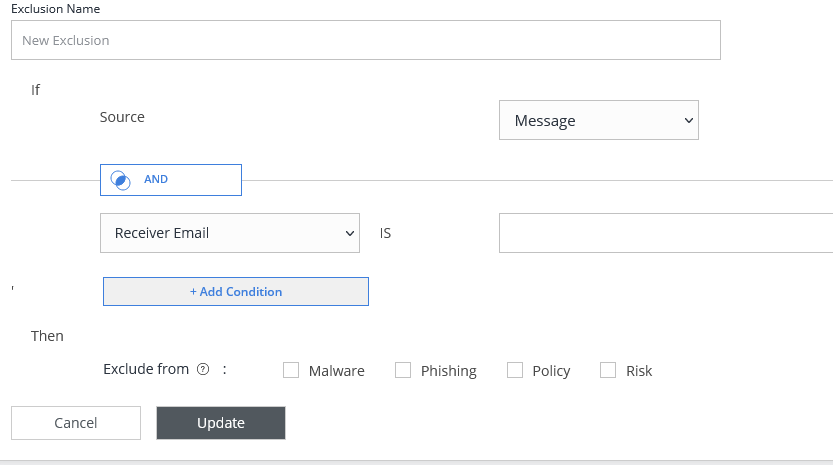Tick the Policy checkbox
Screen dimensions: 833x465
pyautogui.click(x=515, y=370)
